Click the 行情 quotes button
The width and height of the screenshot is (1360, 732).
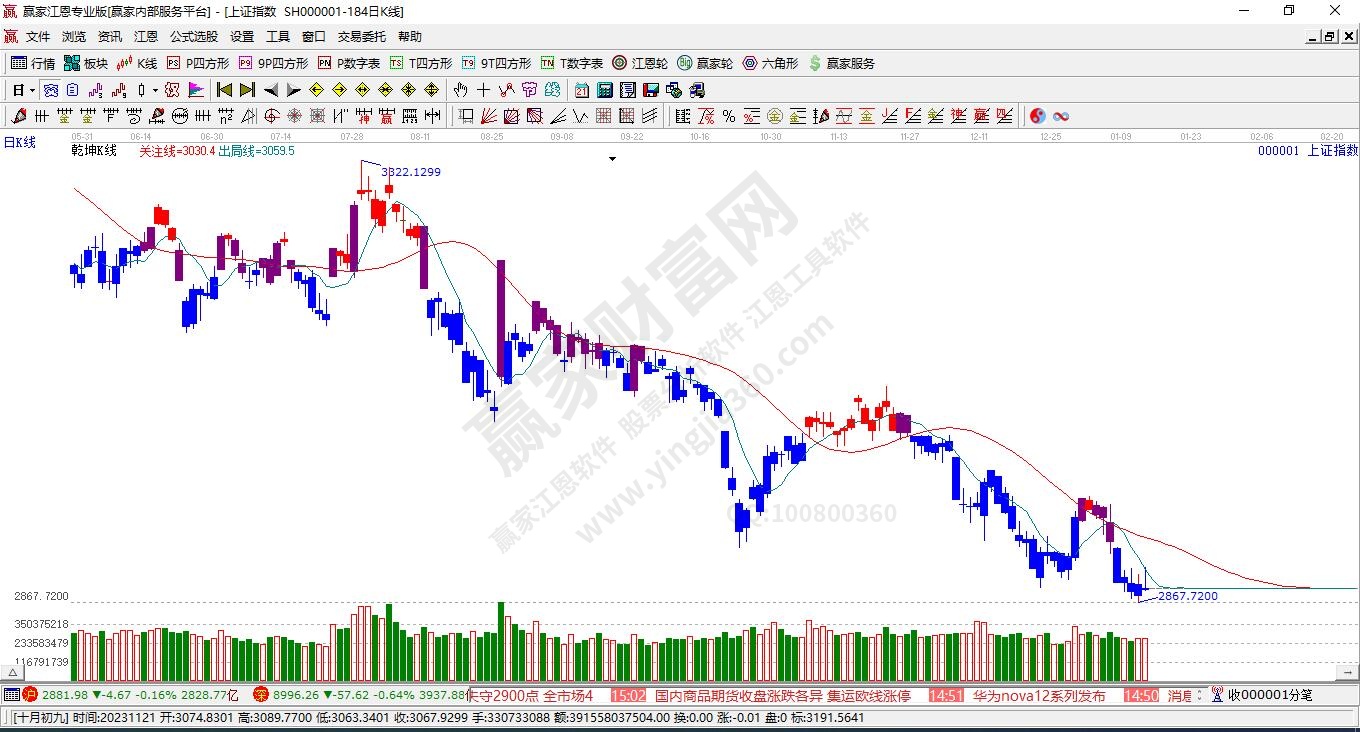click(x=33, y=63)
